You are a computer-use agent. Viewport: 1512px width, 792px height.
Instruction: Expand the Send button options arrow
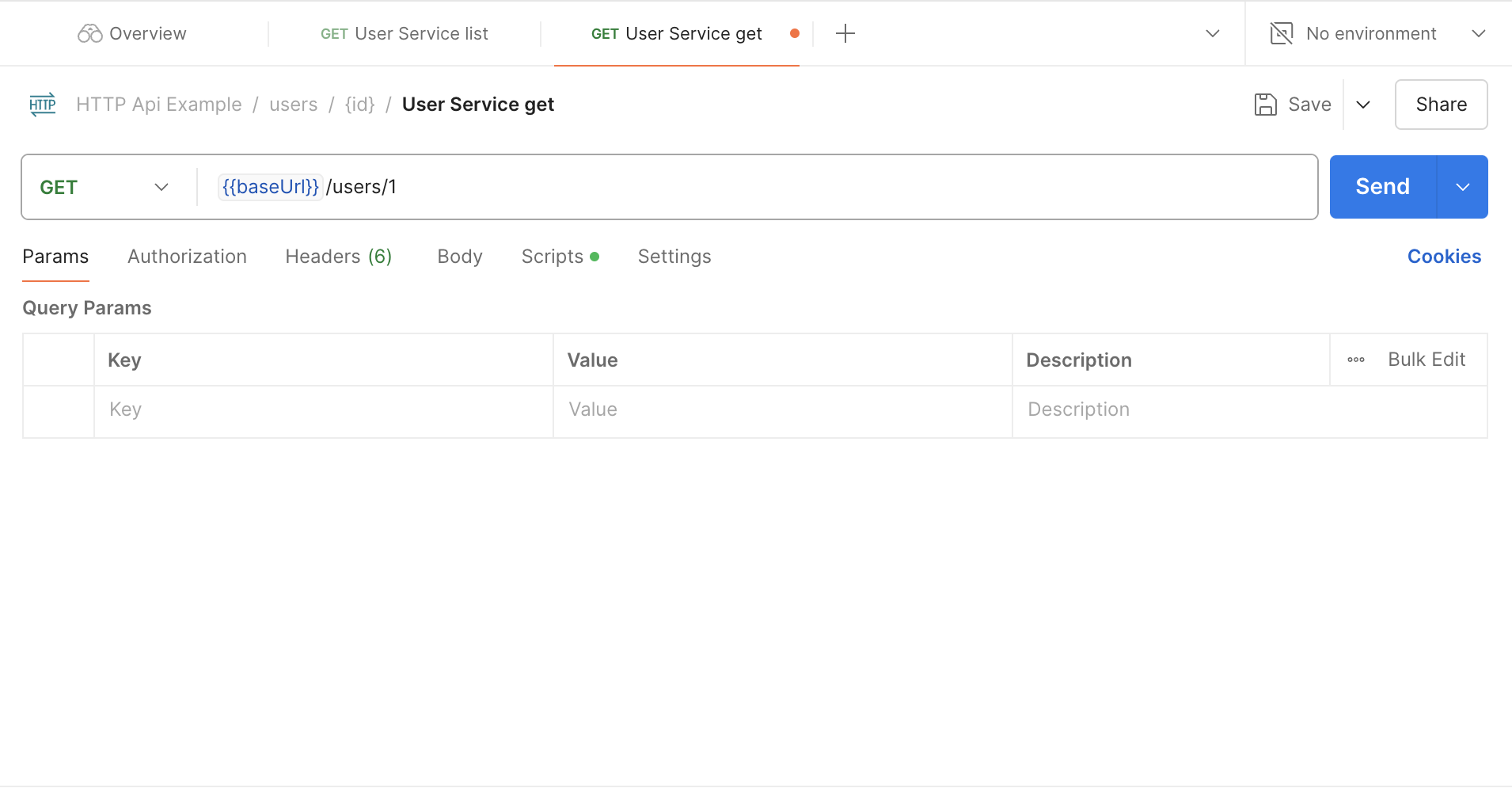tap(1462, 187)
